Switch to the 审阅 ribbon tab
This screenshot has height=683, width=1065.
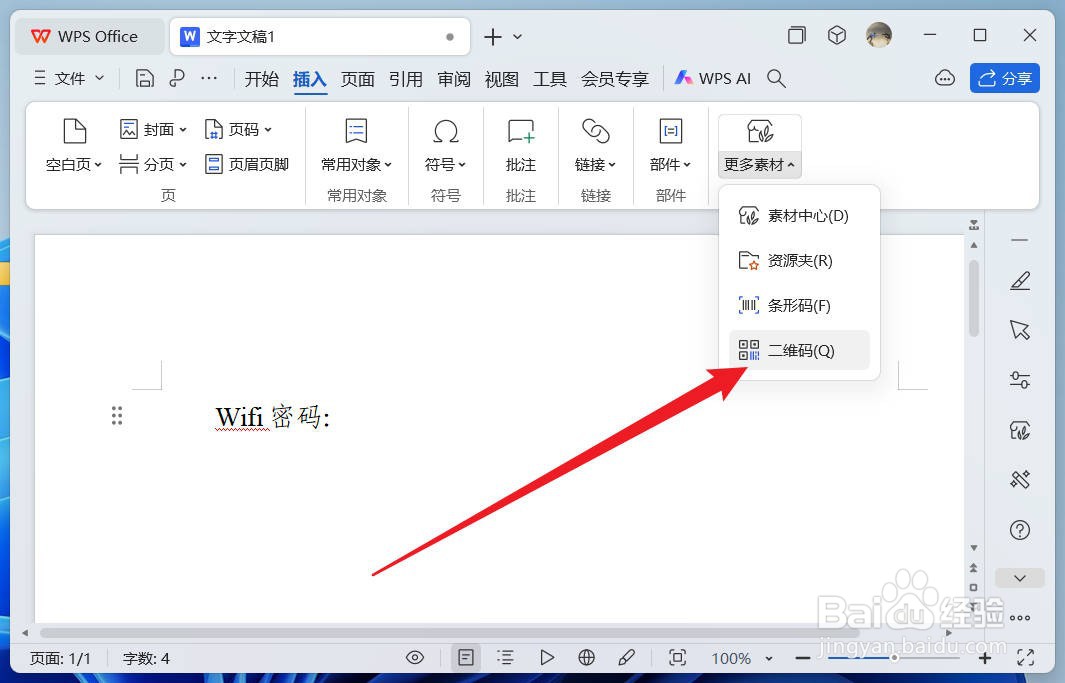point(454,78)
